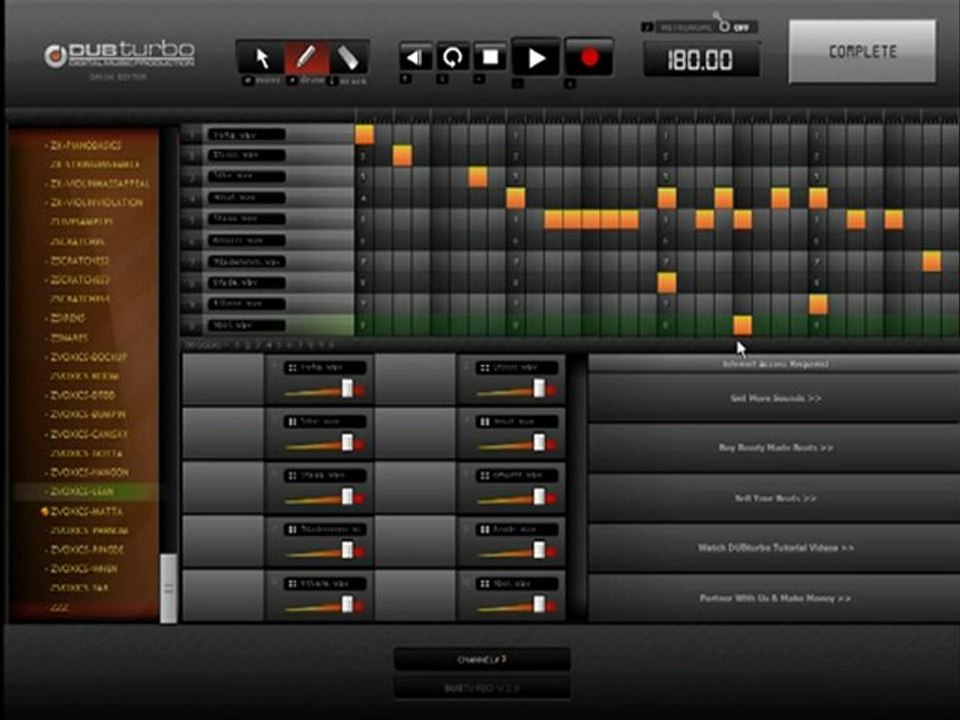Toggle the red dot on mixer channel 10
Screen dimensions: 960x720
(552, 606)
